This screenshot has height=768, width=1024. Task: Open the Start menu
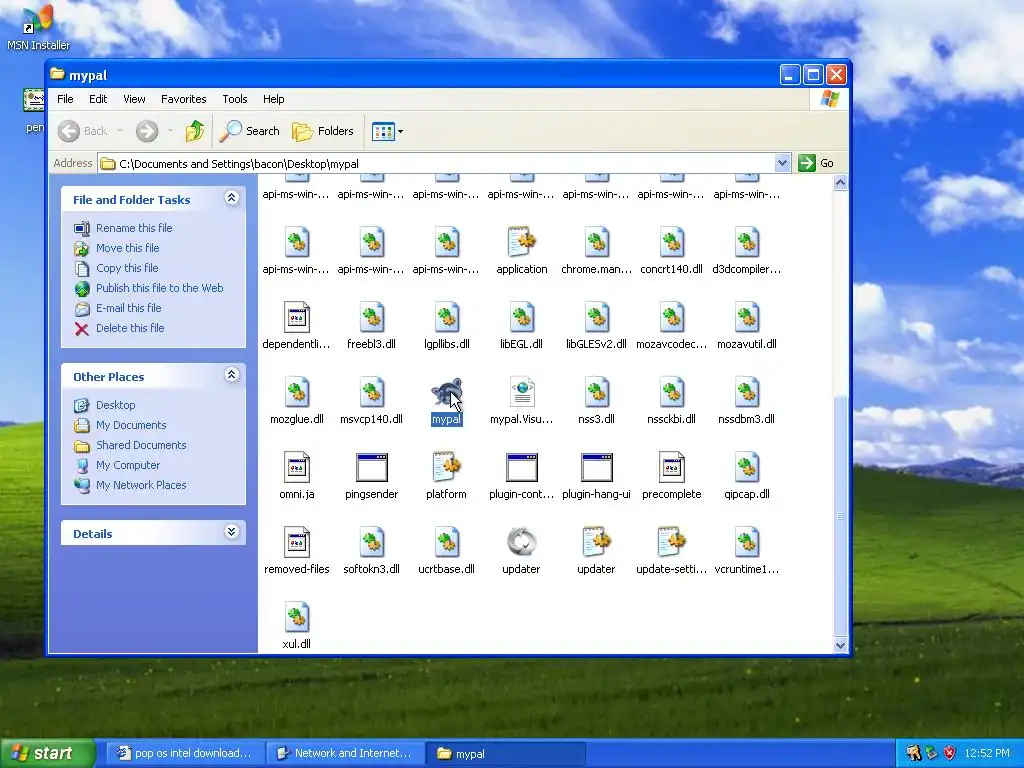tap(47, 754)
